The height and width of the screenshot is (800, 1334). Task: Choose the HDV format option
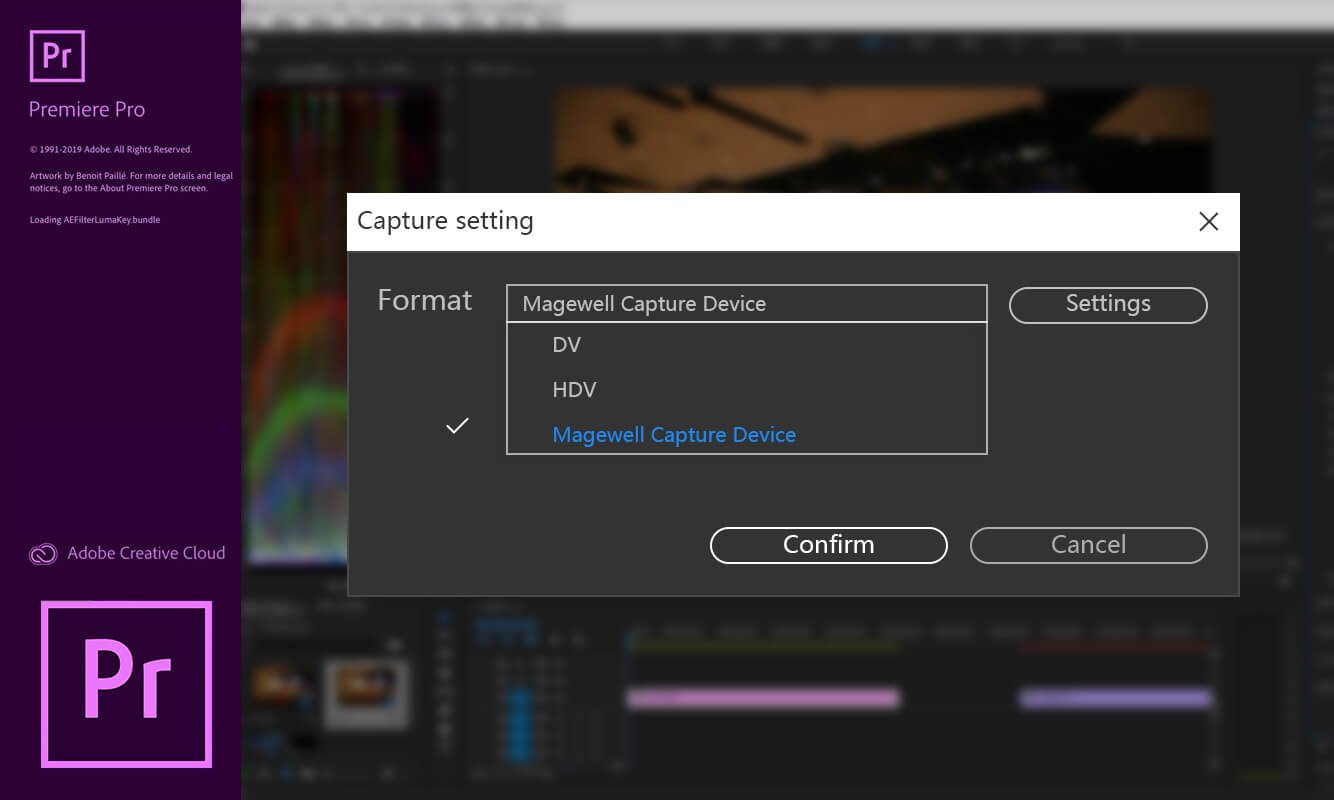574,390
